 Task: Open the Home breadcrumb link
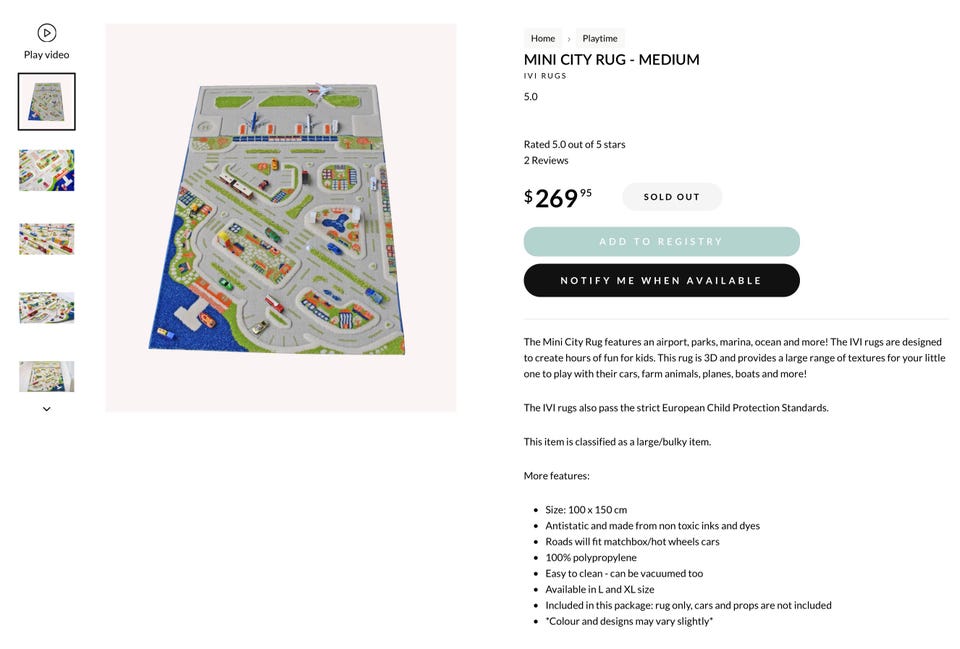[x=542, y=38]
